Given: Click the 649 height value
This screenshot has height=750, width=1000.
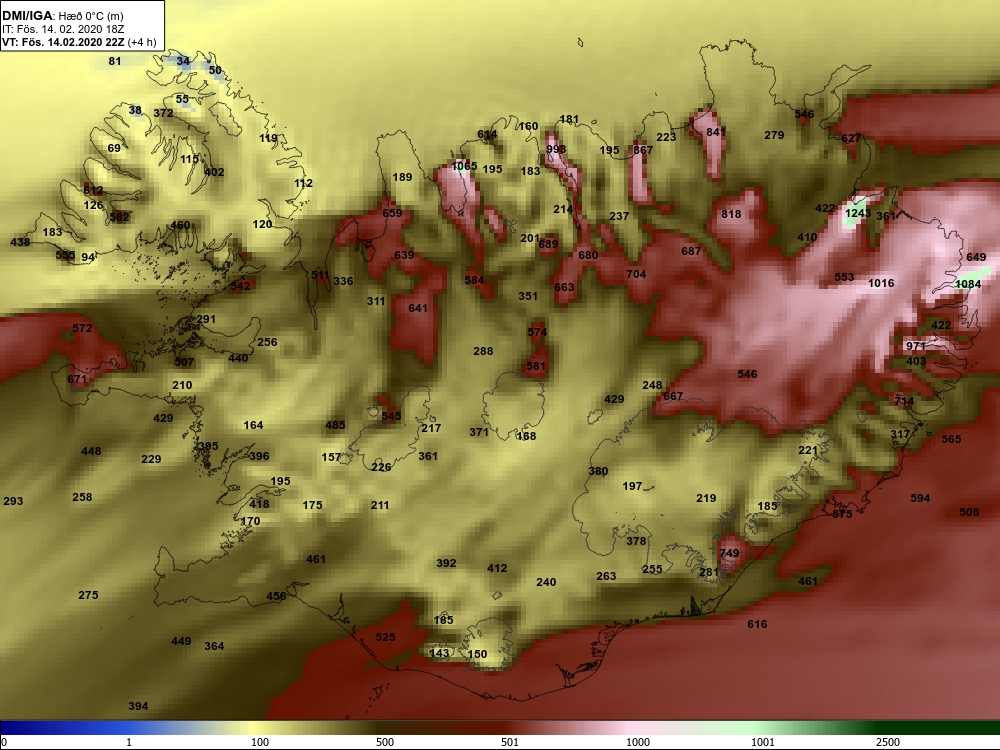Looking at the screenshot, I should pos(976,257).
